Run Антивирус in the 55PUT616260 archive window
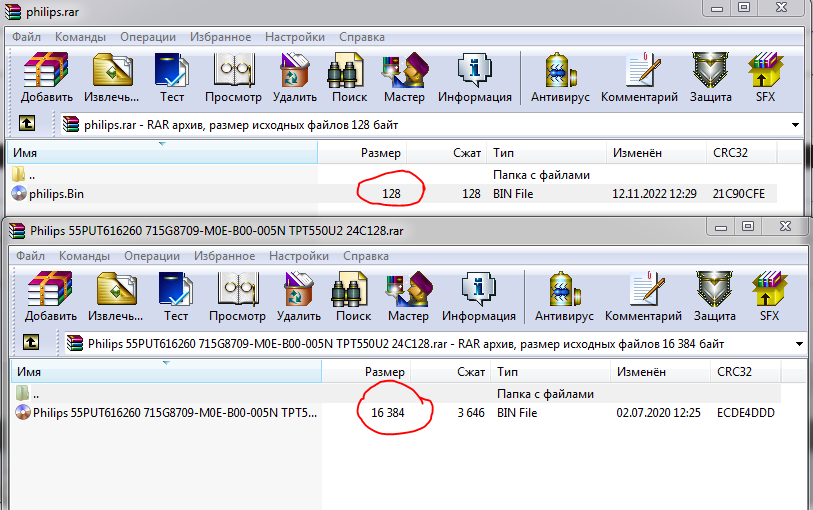The image size is (813, 510). (564, 296)
